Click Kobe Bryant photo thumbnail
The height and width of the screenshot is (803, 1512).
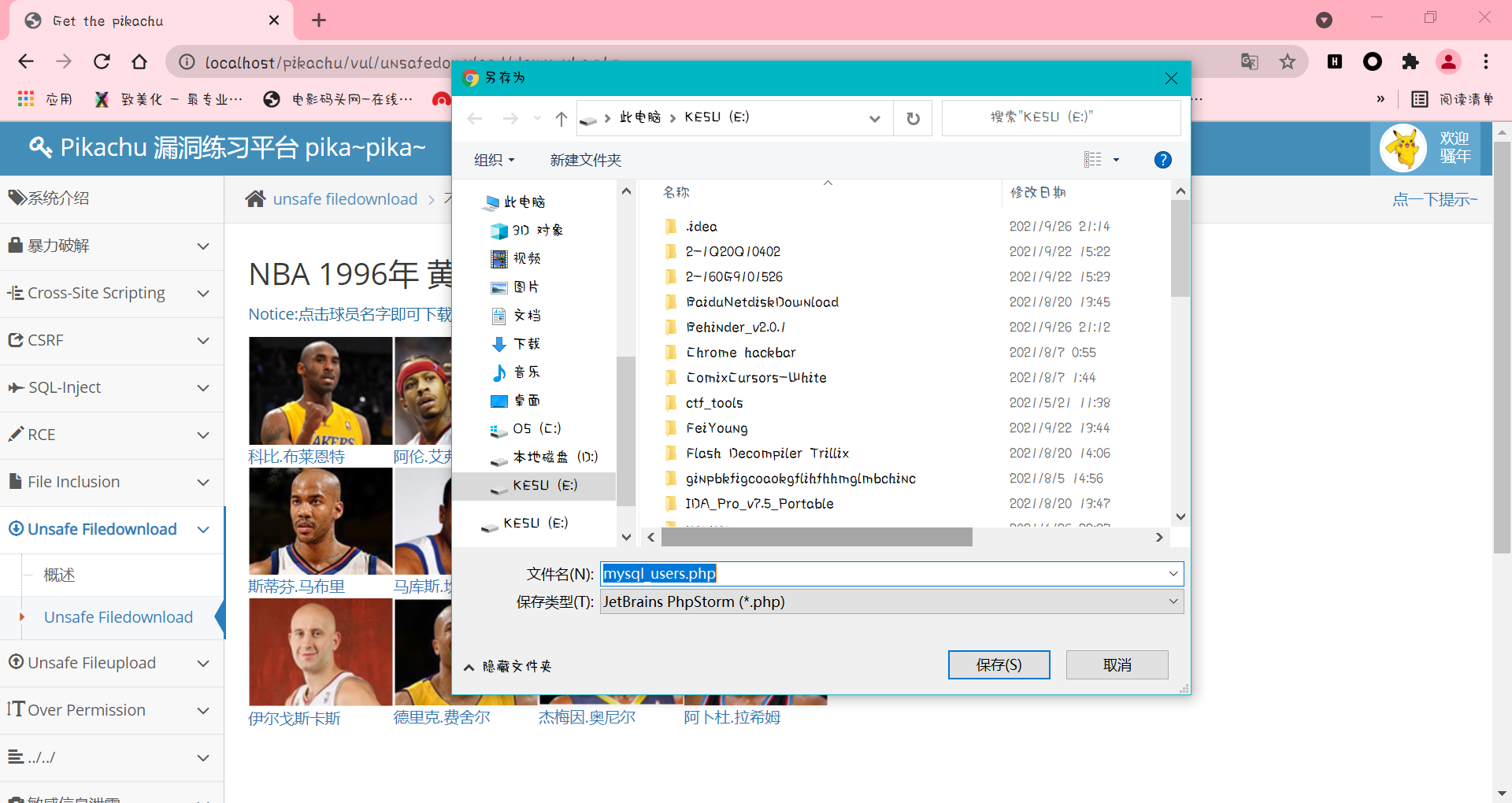pos(321,390)
